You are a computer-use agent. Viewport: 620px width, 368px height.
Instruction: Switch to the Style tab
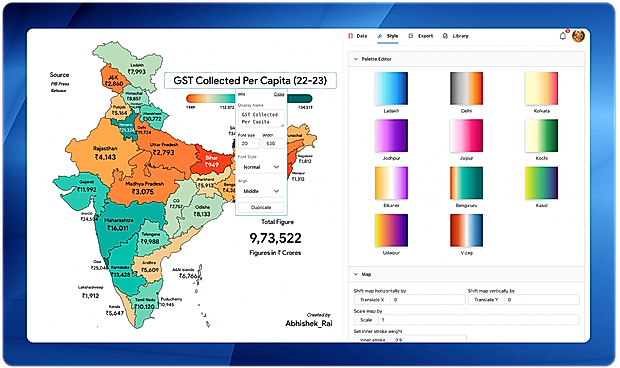tap(388, 36)
